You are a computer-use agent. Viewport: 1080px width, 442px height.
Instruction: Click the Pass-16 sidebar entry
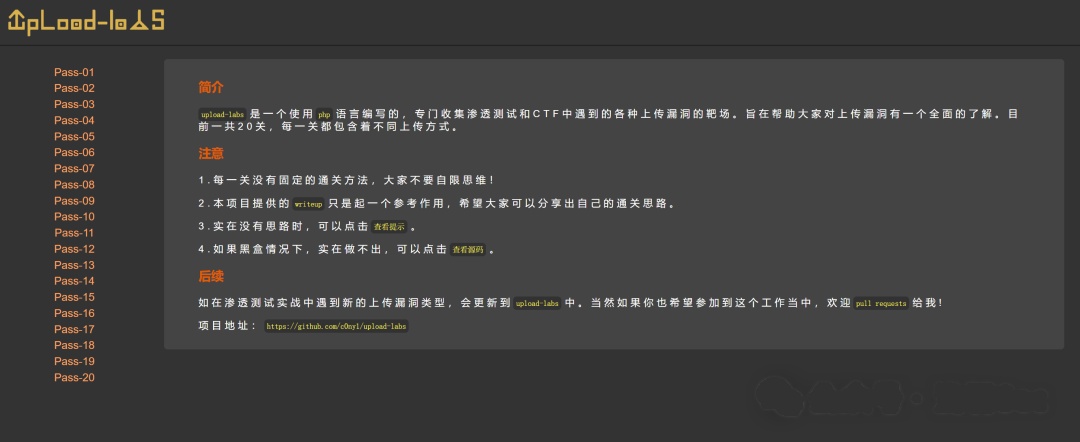pos(74,313)
